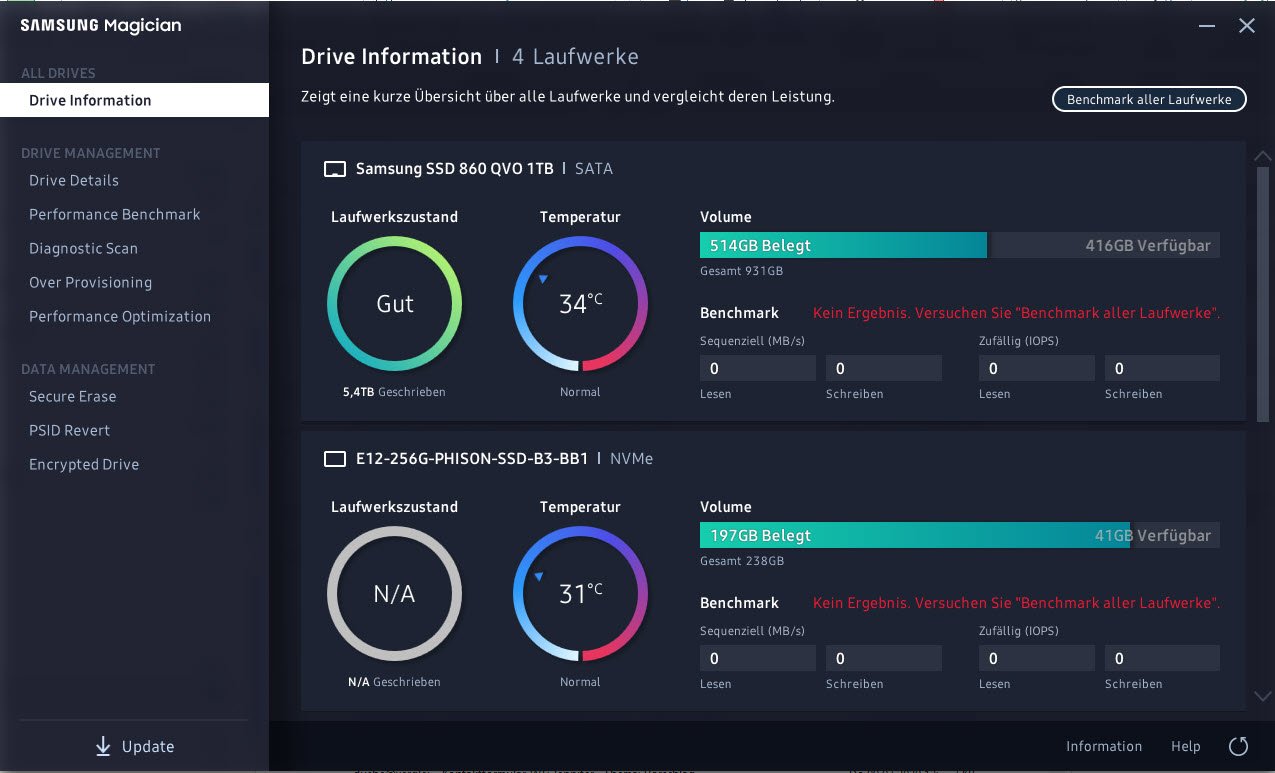Screen dimensions: 1275x773
Task: Click the scroll down arrow of drive list
Action: [x=1262, y=696]
